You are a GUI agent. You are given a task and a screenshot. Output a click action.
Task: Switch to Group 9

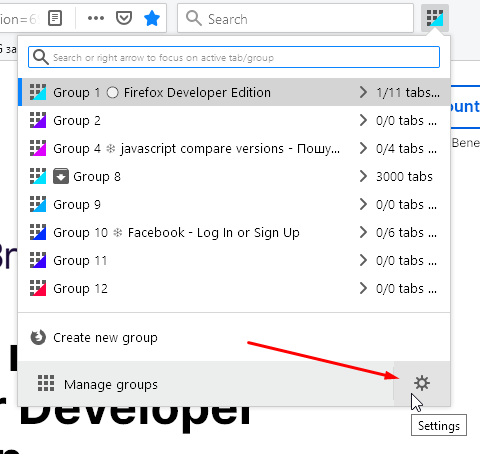pos(234,204)
